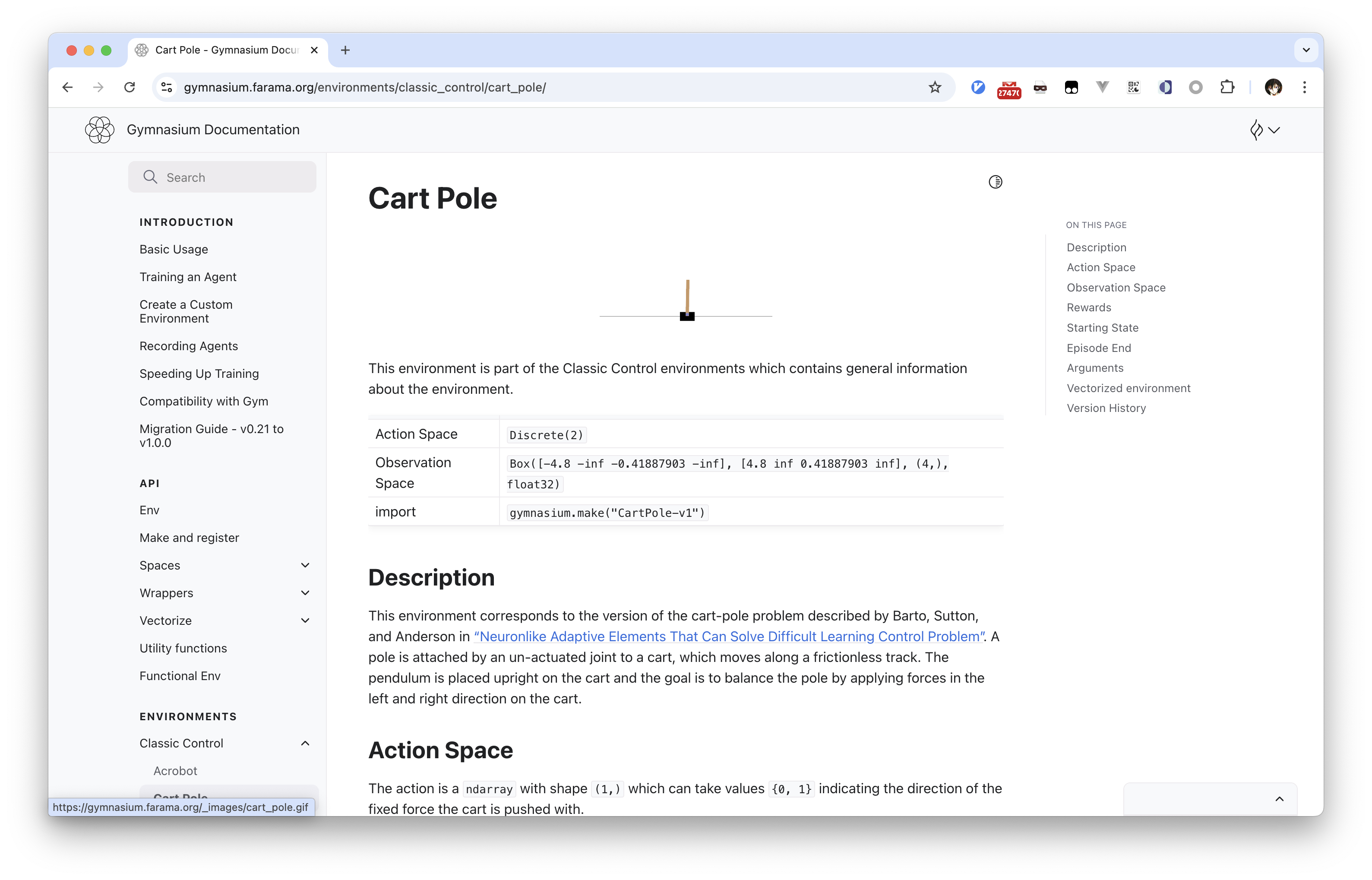Open Classic Control in sidebar
The image size is (1372, 880).
(181, 743)
